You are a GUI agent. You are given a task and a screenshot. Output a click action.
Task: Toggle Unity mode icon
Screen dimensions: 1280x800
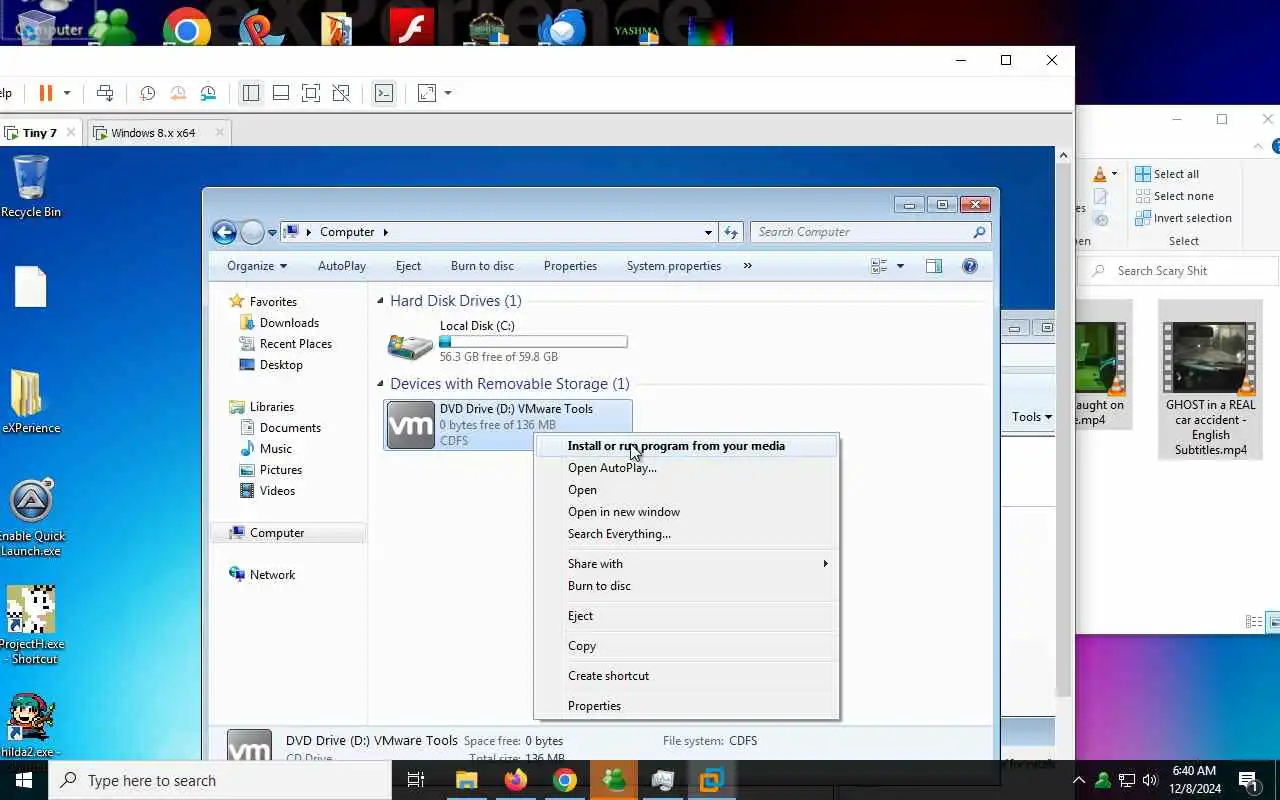tap(341, 93)
